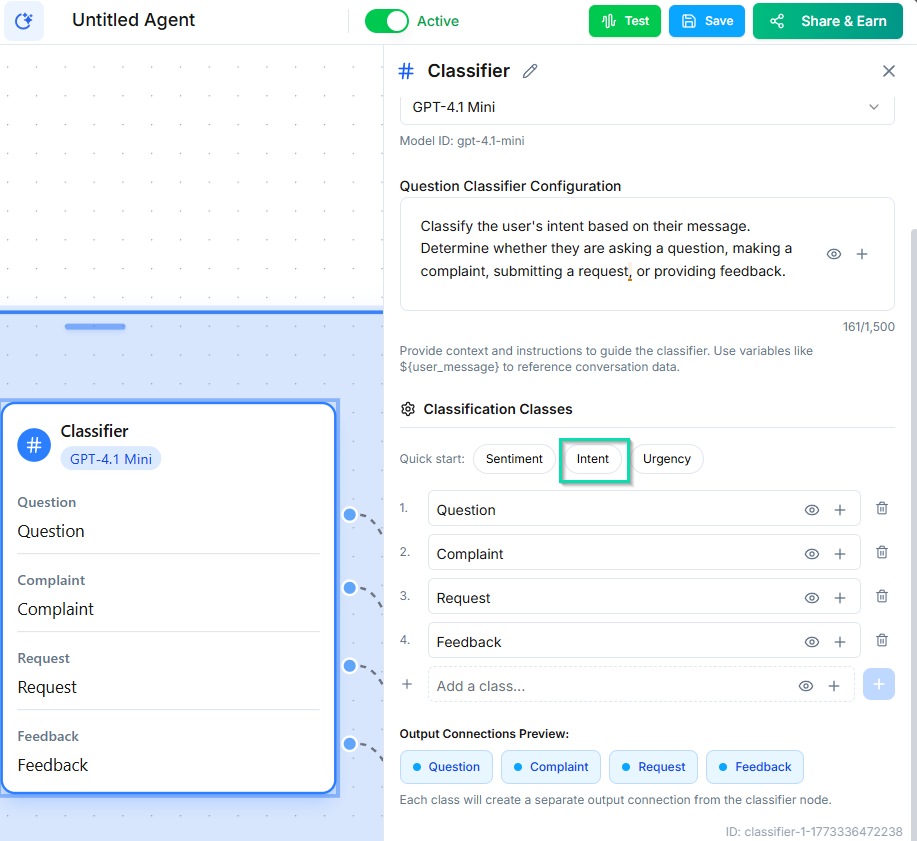This screenshot has width=917, height=841.
Task: Click the pencil icon to rename Classifier
Action: [x=529, y=70]
